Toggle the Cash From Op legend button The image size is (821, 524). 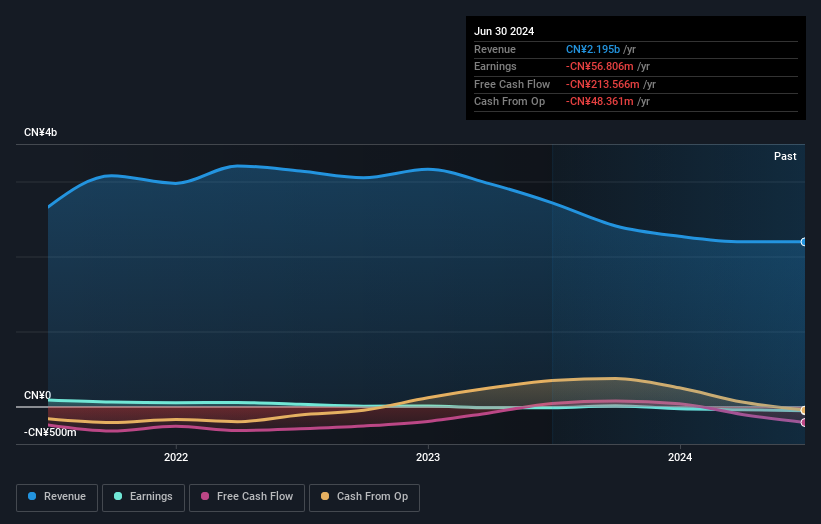(364, 497)
